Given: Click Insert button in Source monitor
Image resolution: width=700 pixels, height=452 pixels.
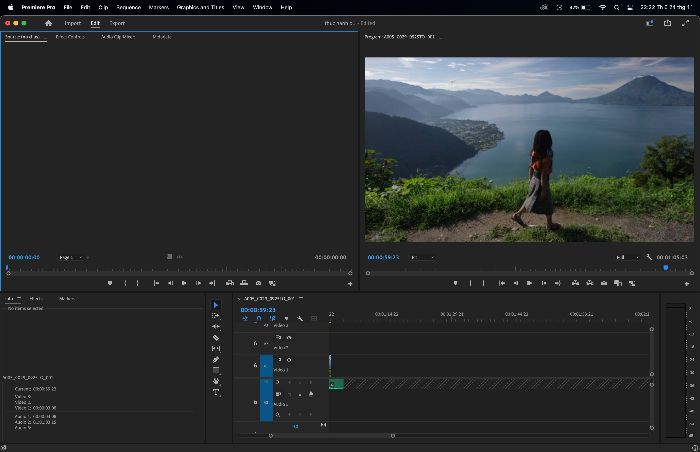Looking at the screenshot, I should [229, 283].
